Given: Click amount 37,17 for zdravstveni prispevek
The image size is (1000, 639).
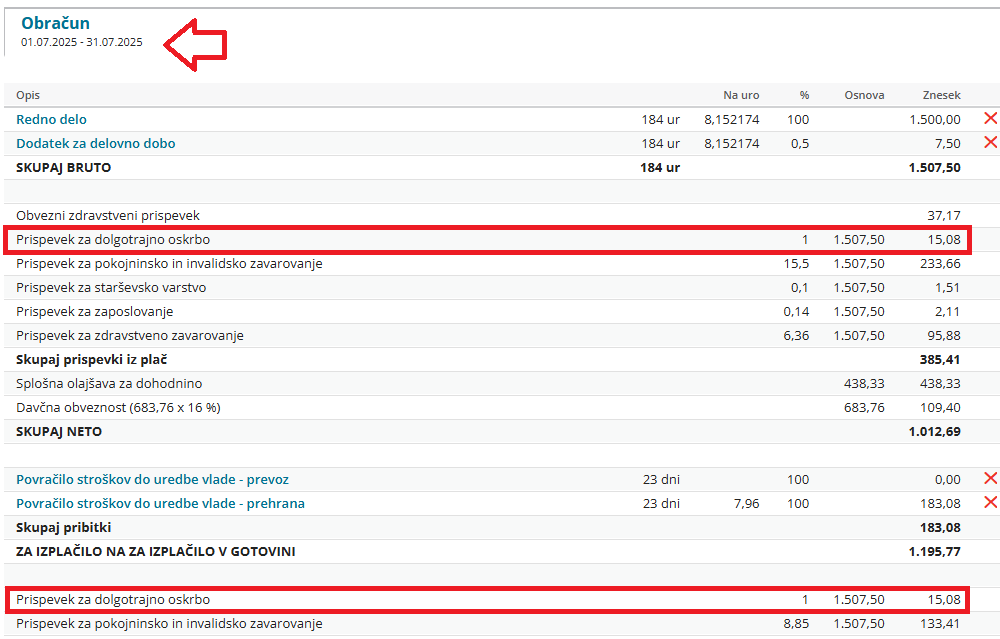Looking at the screenshot, I should point(944,216).
